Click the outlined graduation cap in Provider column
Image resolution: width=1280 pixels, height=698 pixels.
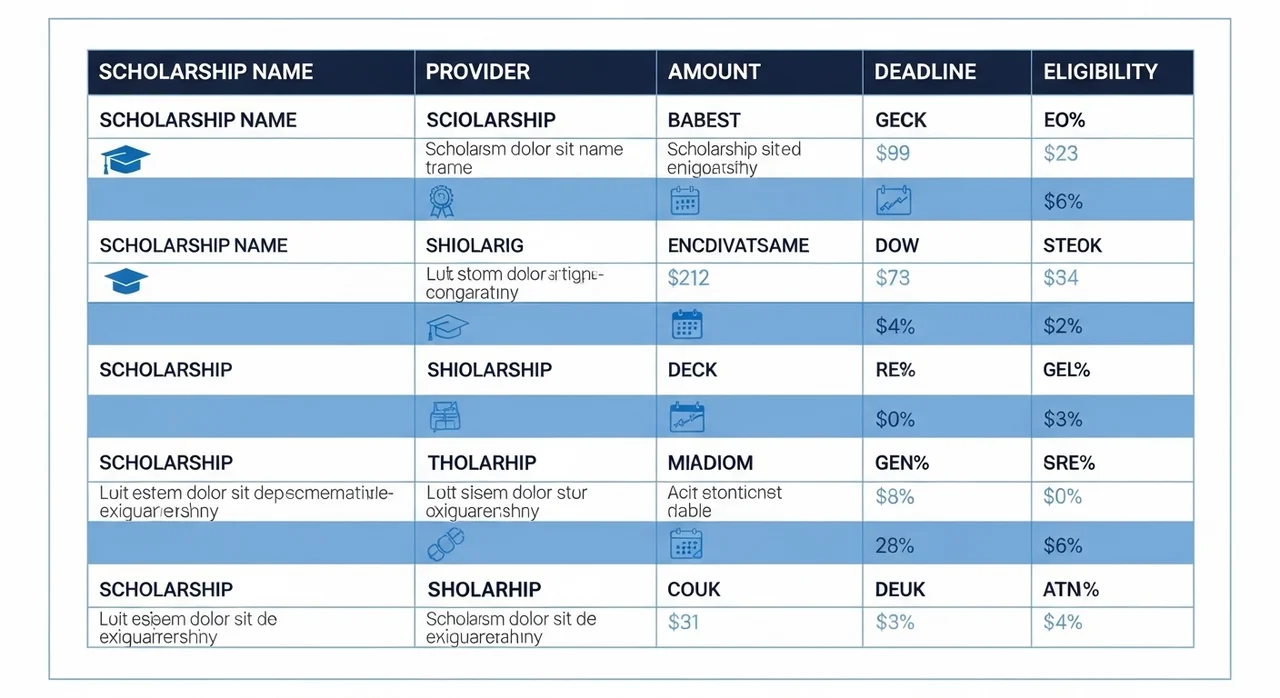[x=447, y=325]
